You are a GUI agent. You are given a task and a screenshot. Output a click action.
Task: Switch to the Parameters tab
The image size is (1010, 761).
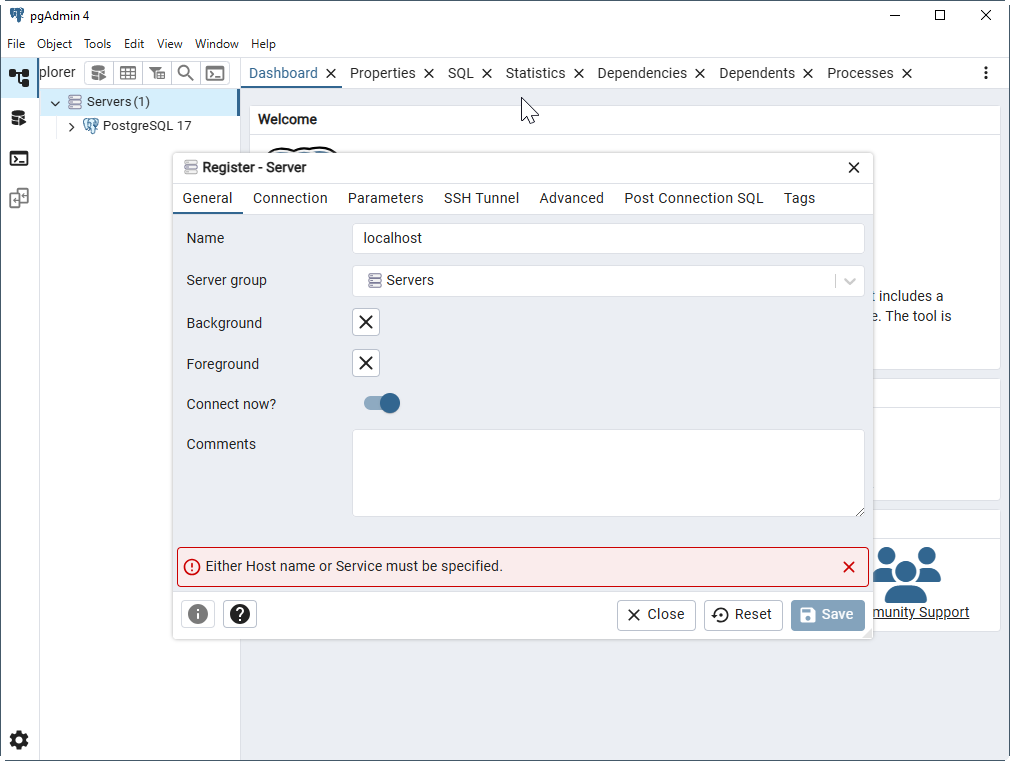385,198
